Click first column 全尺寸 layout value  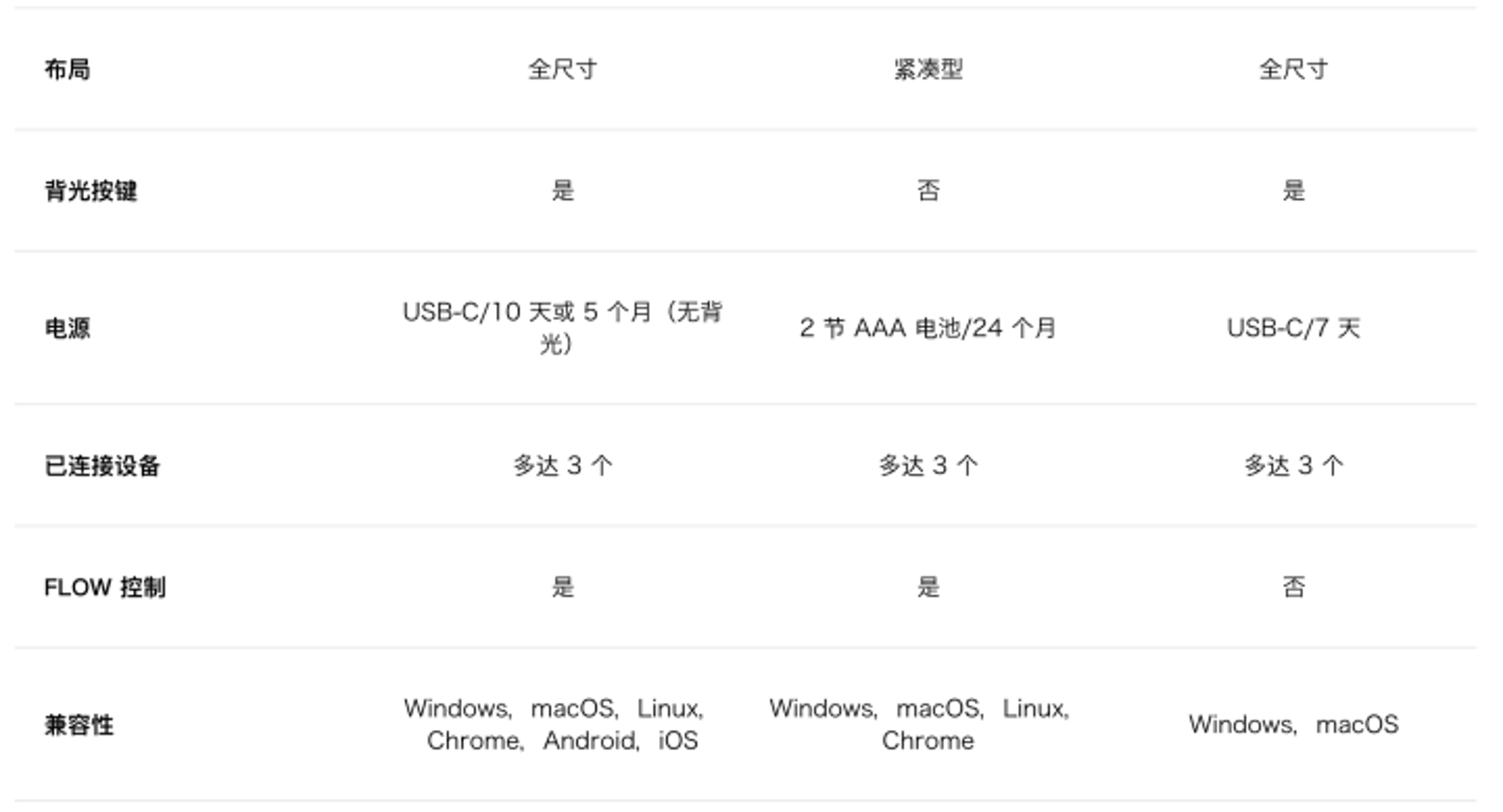[563, 69]
